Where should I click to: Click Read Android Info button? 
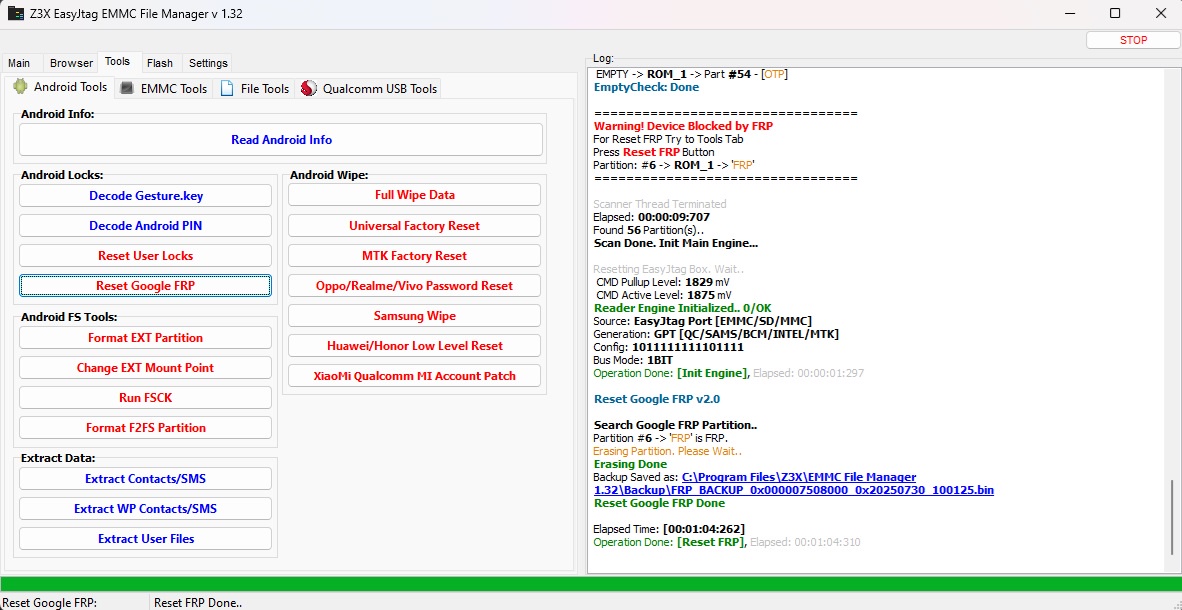pos(281,140)
